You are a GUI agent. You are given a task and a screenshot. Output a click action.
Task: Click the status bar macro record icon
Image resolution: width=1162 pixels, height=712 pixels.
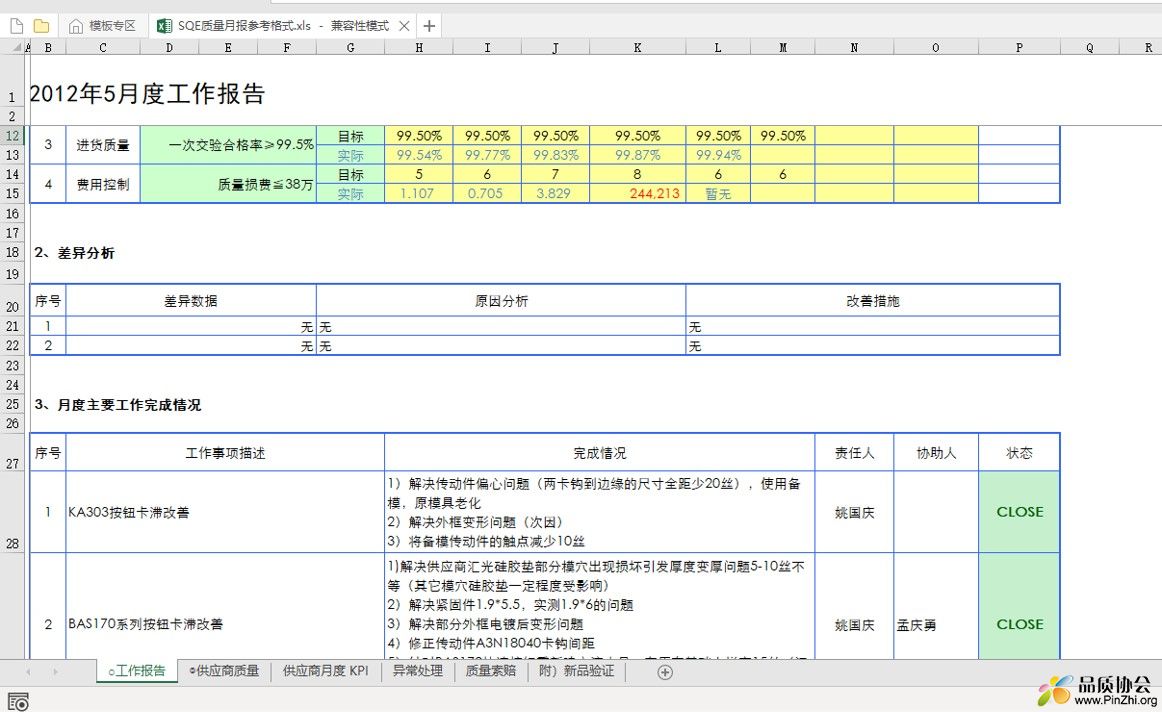(18, 701)
